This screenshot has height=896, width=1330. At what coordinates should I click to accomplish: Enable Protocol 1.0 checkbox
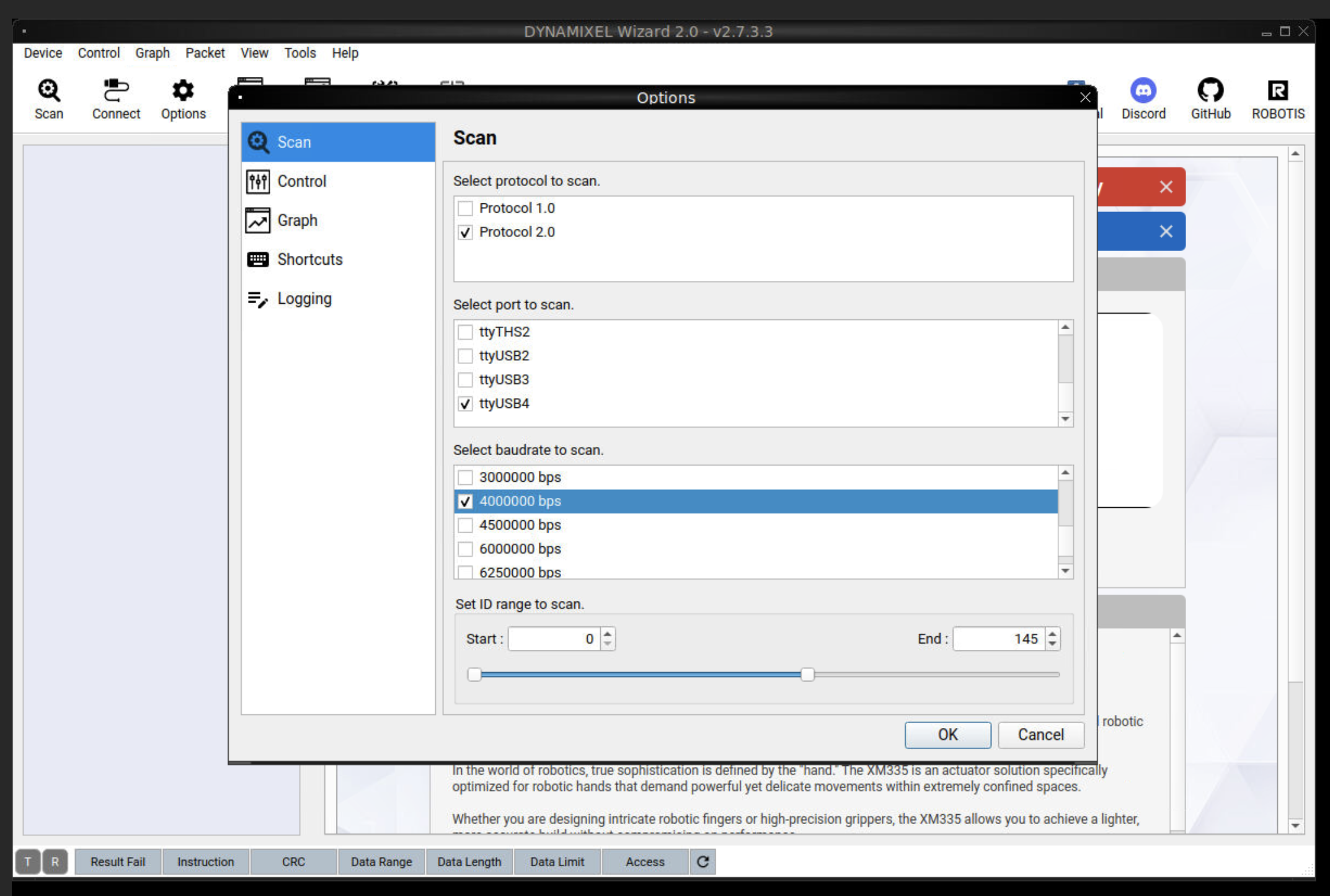pyautogui.click(x=465, y=208)
